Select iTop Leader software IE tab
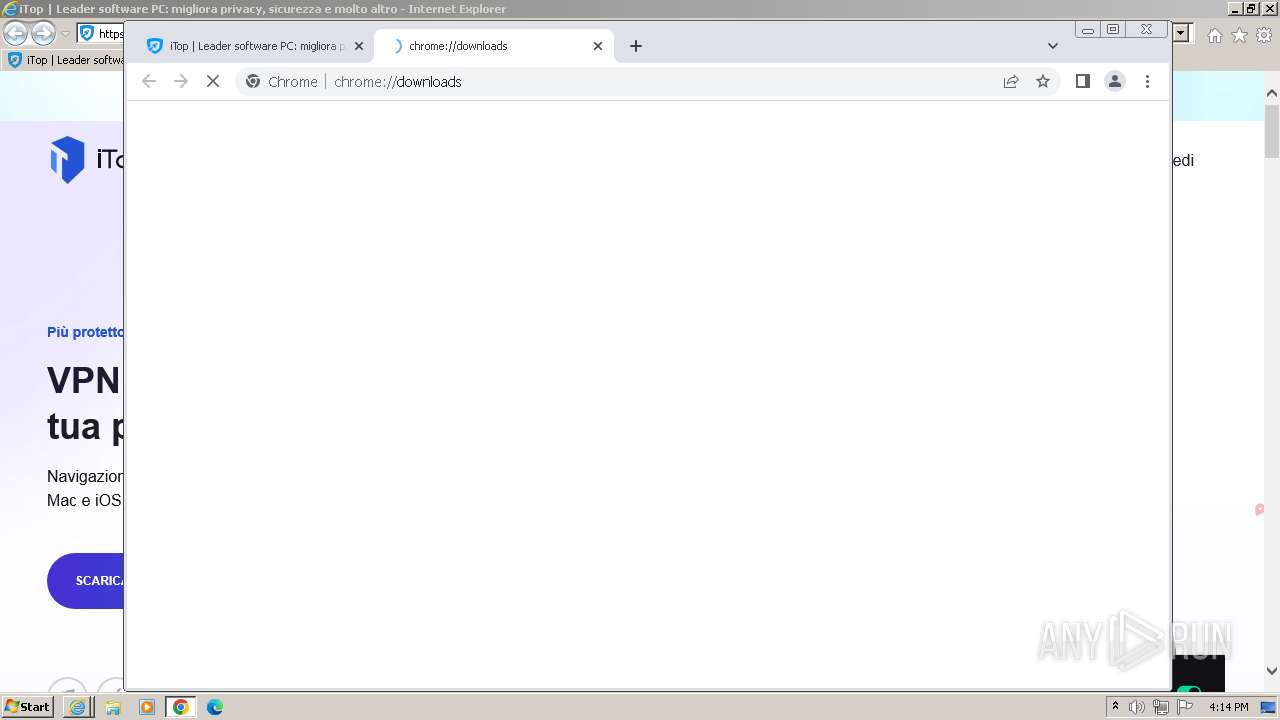This screenshot has width=1280, height=720. coord(66,60)
